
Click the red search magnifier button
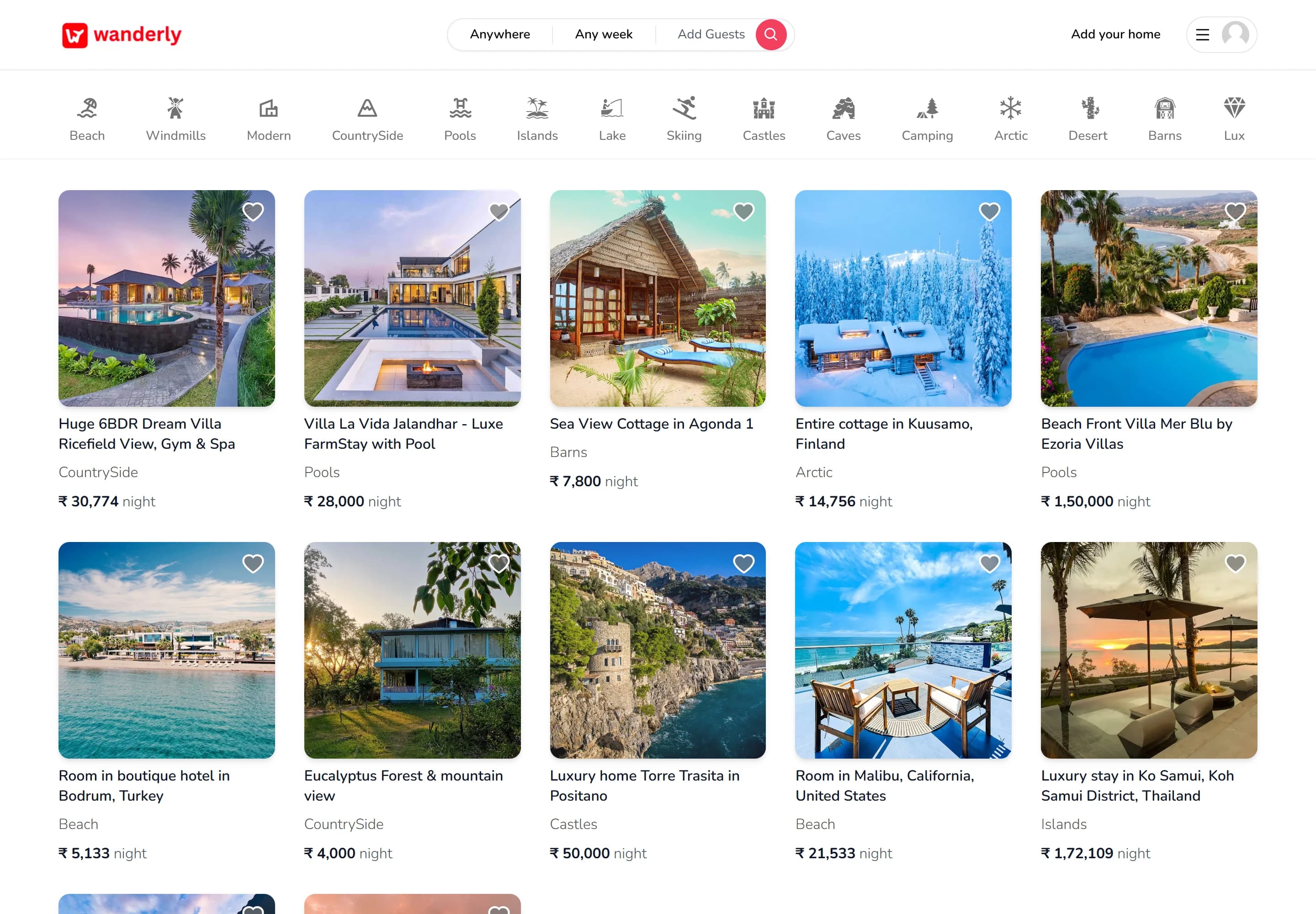tap(771, 34)
